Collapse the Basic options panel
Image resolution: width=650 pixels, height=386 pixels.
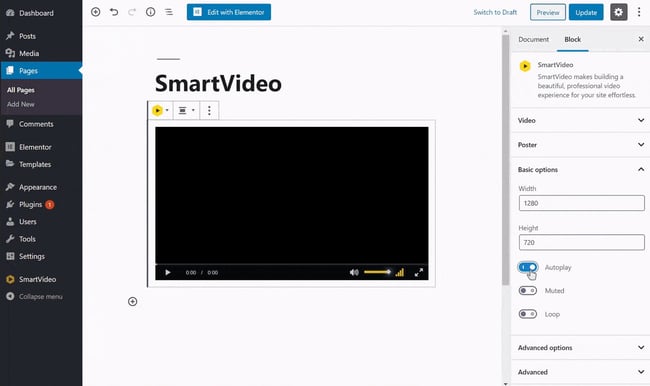580,169
